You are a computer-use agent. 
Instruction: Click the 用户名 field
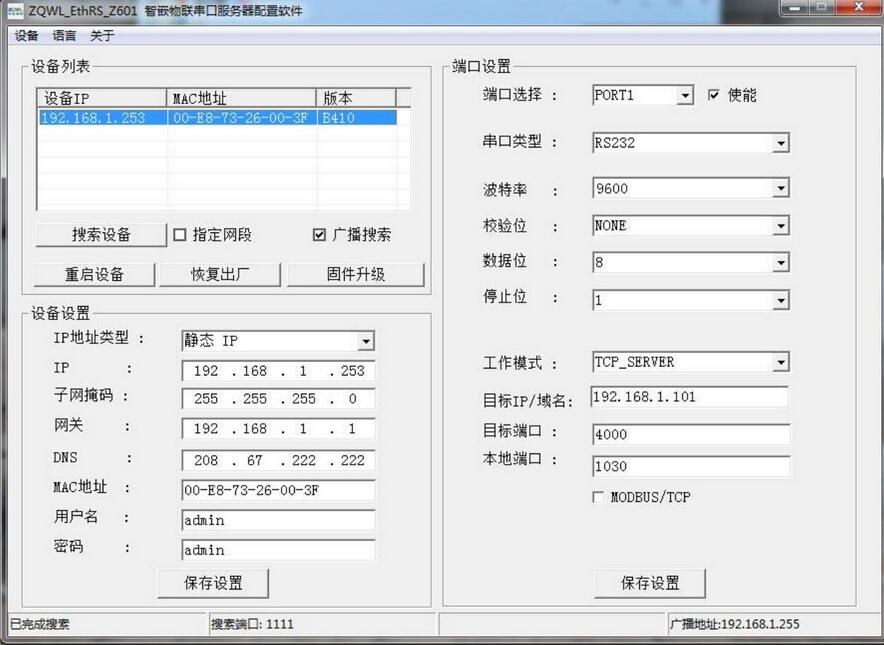[x=279, y=520]
